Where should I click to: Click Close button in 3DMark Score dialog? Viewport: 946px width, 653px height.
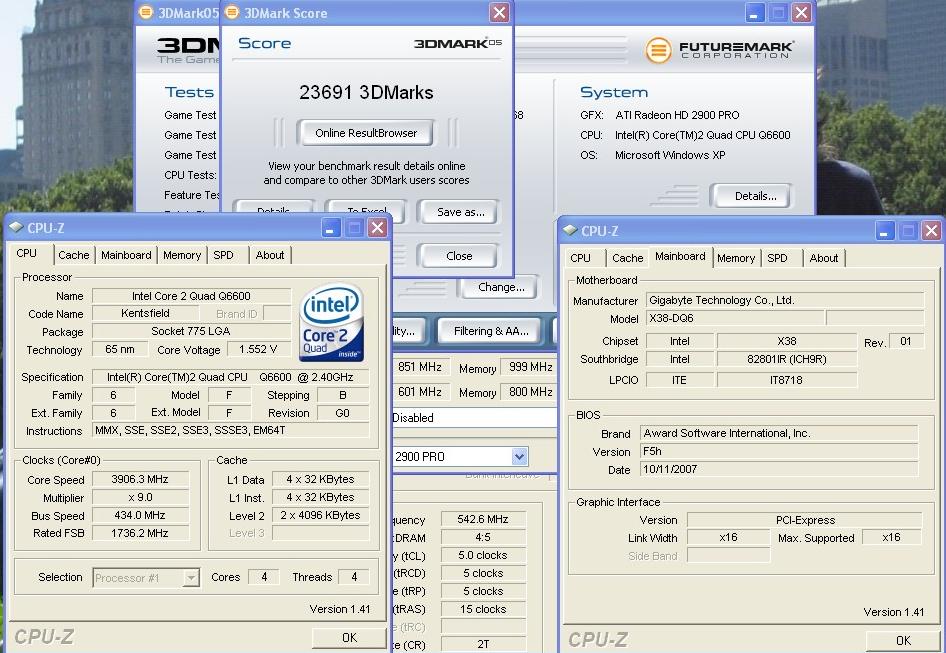coord(459,256)
